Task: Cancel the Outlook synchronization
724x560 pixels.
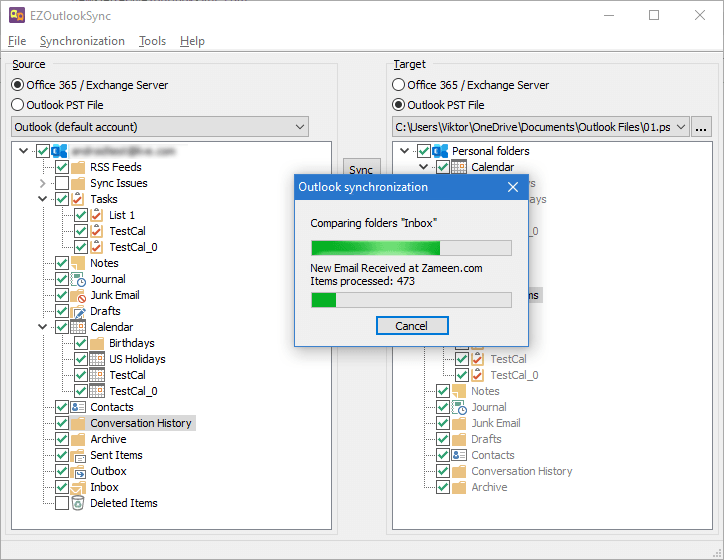Action: [412, 326]
